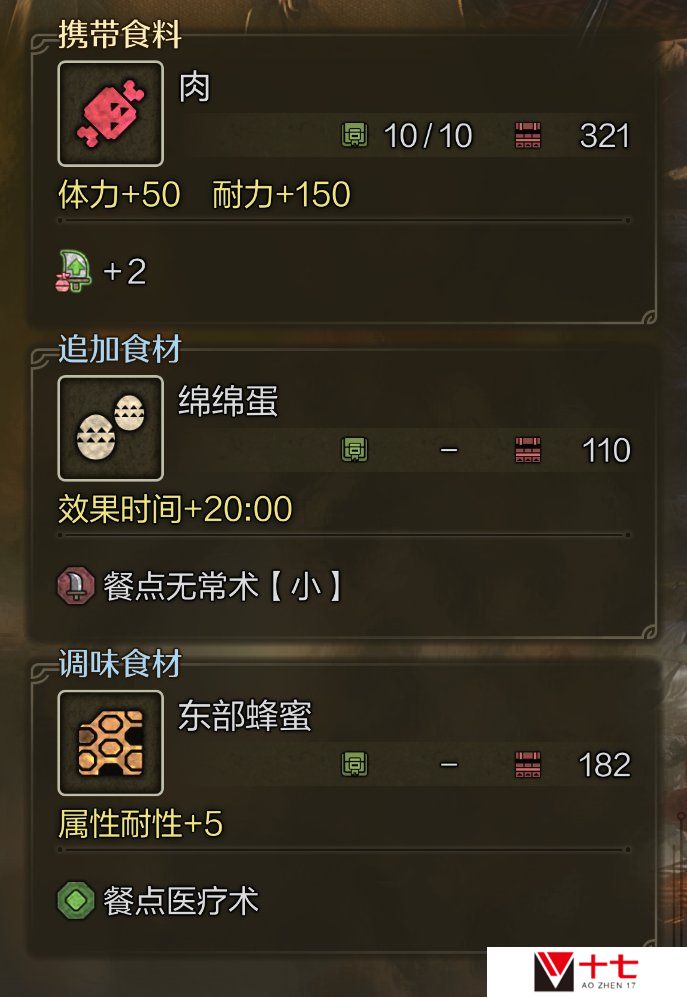Screen dimensions: 687x997
Task: Open the 携带食料 section header
Action: click(120, 34)
